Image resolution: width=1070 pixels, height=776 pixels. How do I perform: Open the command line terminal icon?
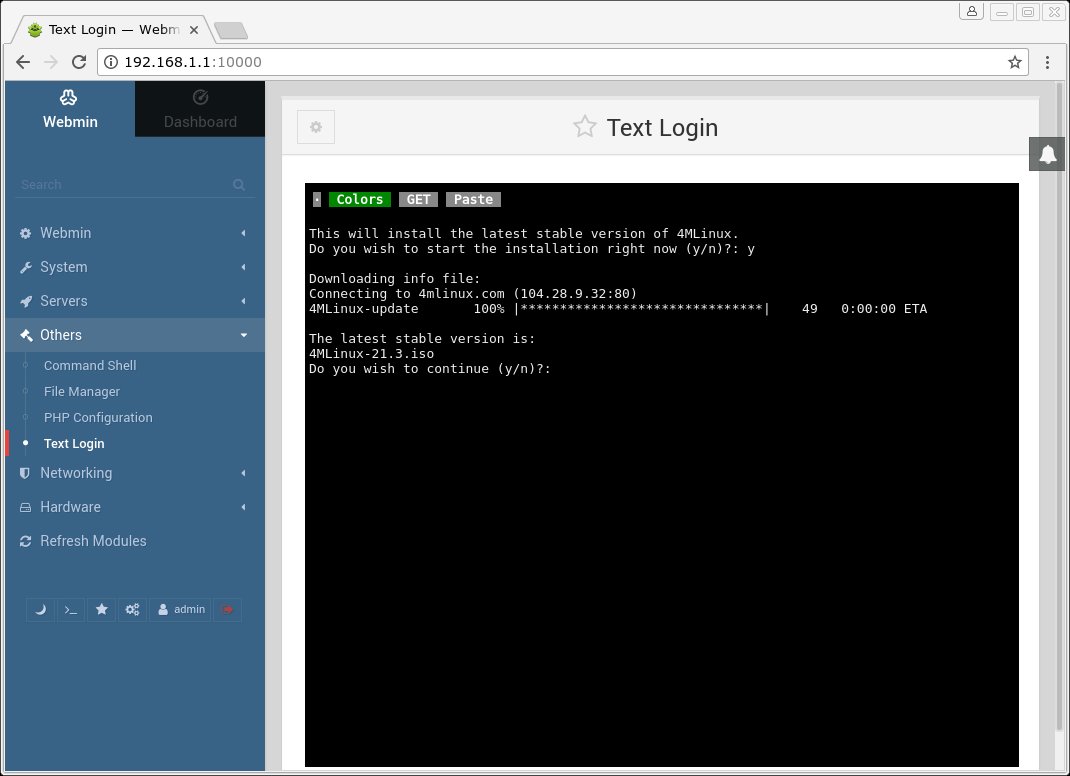(x=71, y=609)
